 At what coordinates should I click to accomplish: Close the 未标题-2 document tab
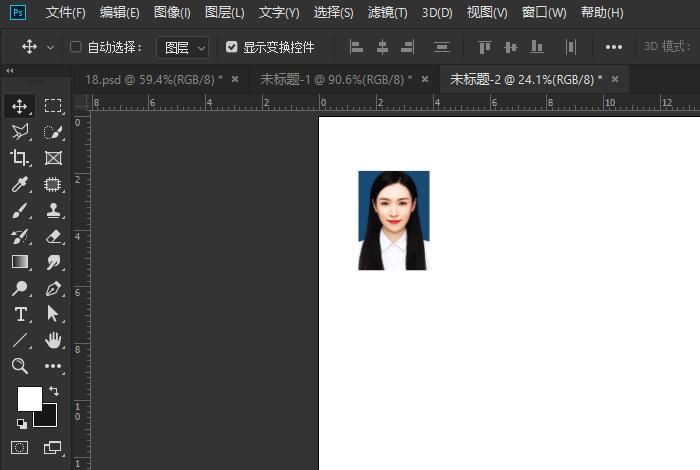tap(615, 79)
